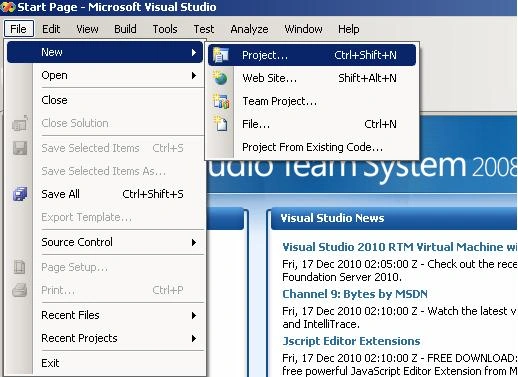Click the Print printer icon
This screenshot has width=518, height=377.
point(20,290)
